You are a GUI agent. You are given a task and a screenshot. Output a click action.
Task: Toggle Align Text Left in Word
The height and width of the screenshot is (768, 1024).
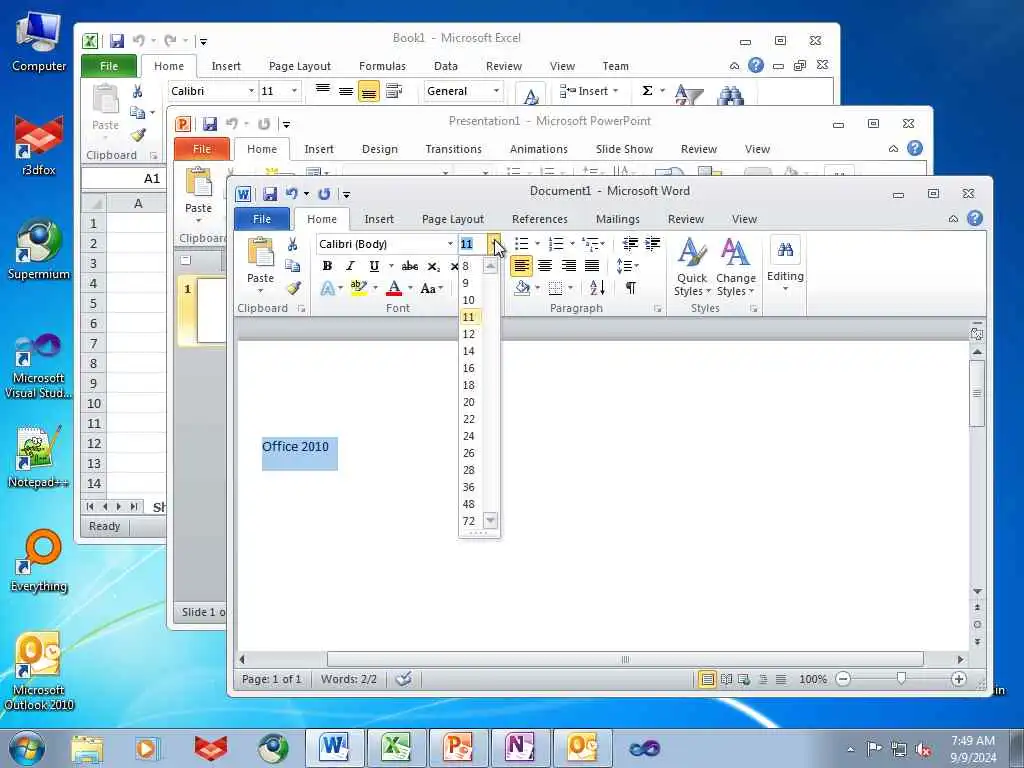521,266
